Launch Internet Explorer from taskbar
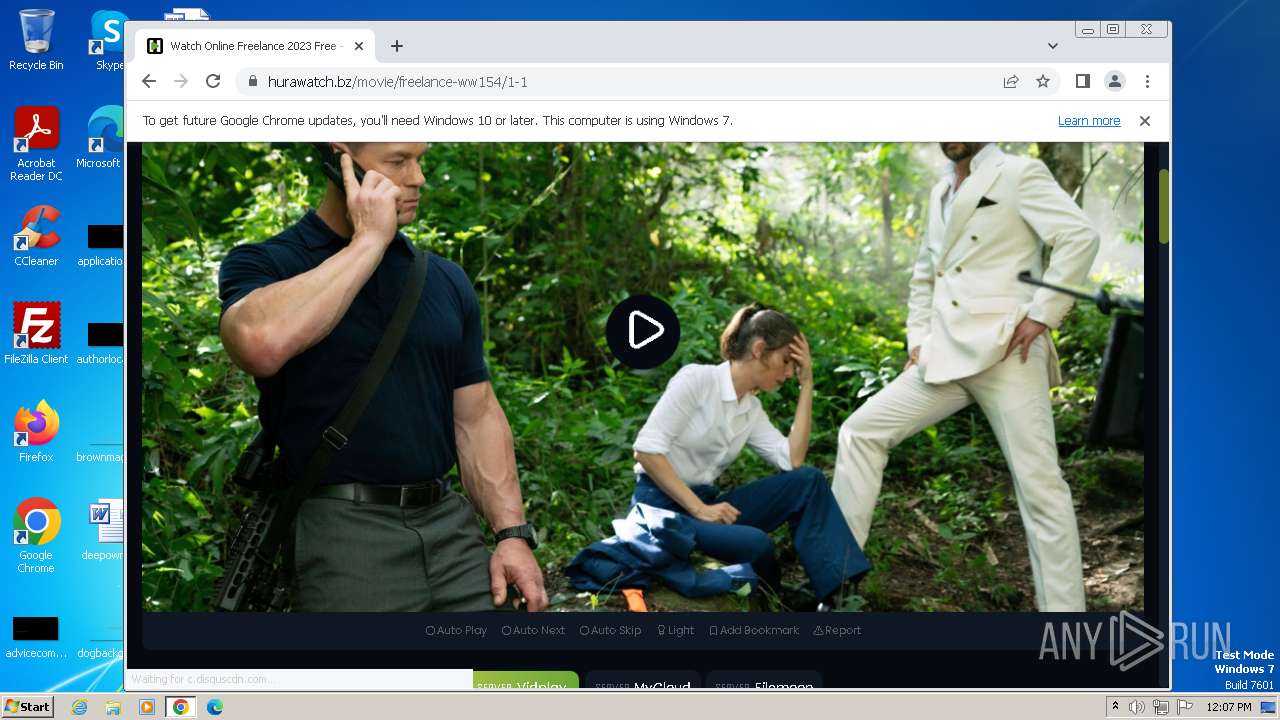This screenshot has width=1280, height=720. click(x=80, y=707)
